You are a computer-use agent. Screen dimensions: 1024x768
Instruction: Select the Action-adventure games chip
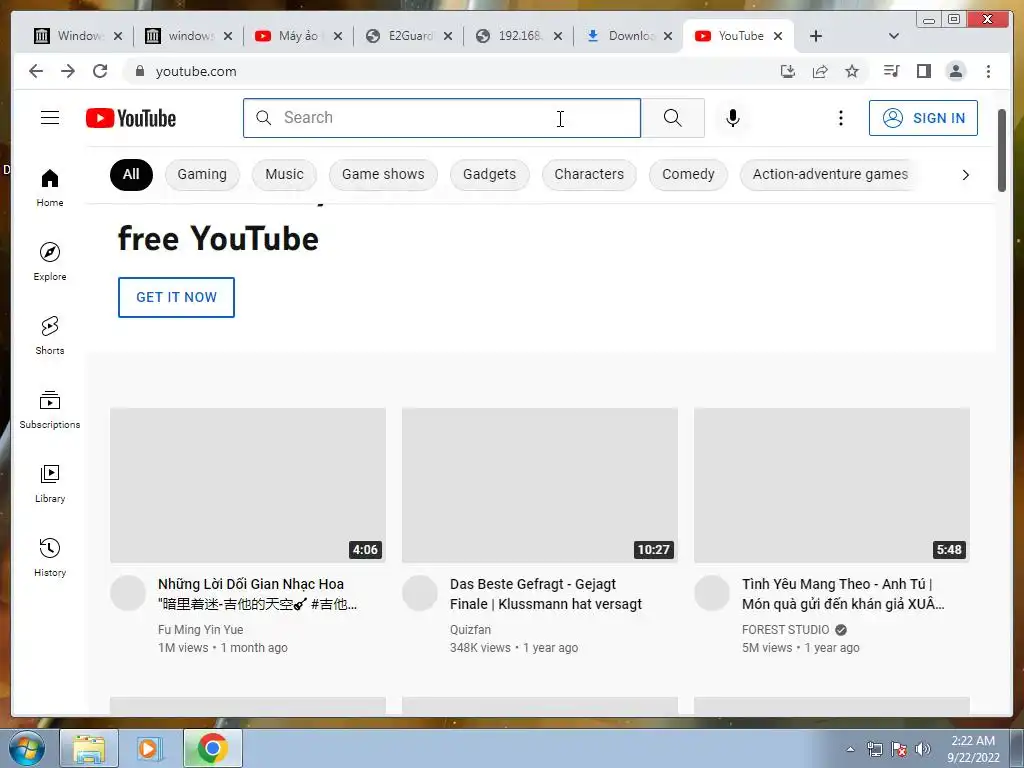[x=830, y=174]
